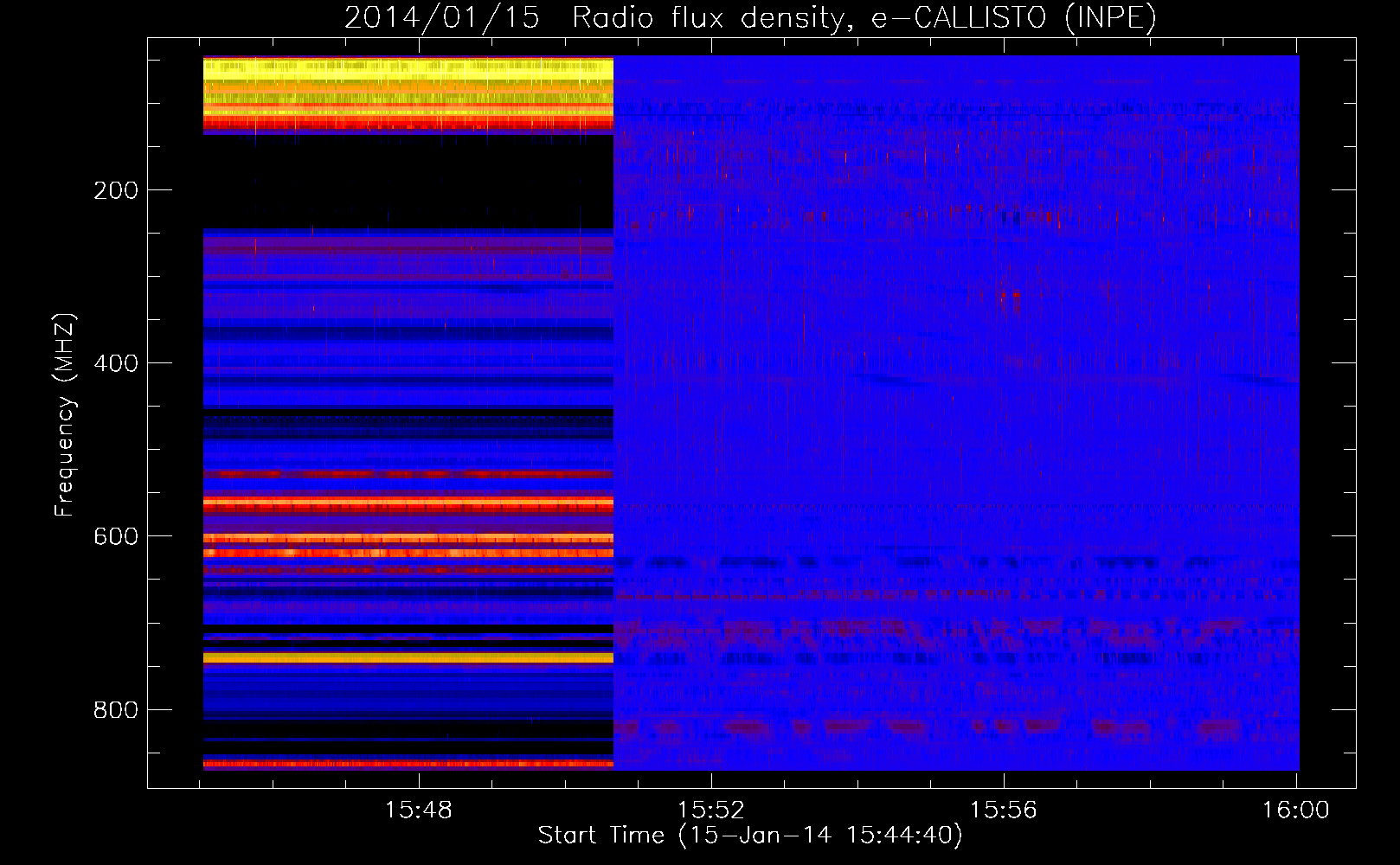
Task: Click the 16:00 time tick label
Action: pos(1296,811)
